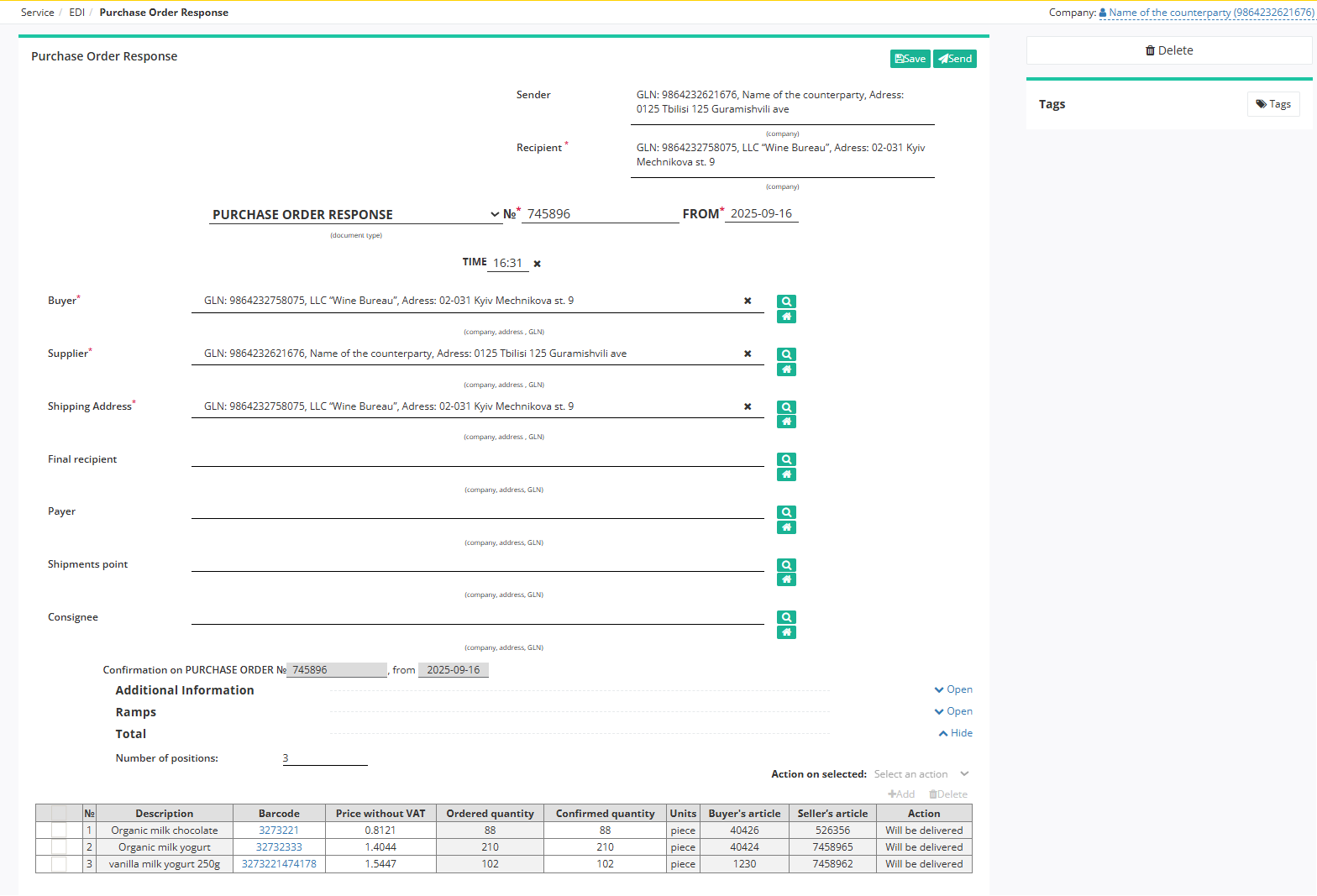
Task: Go to Service breadcrumb
Action: [38, 13]
